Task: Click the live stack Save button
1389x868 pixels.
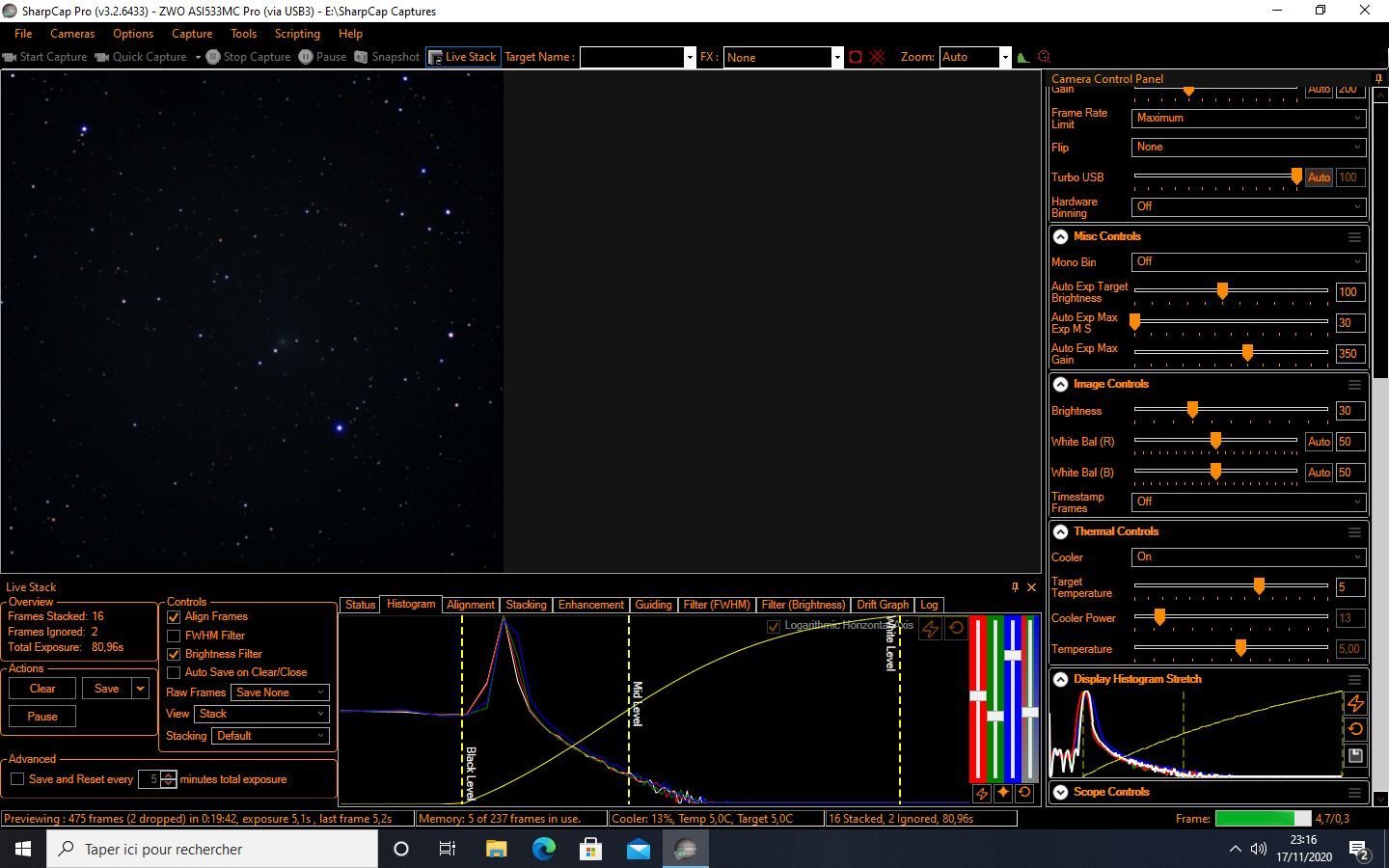Action: [x=107, y=689]
